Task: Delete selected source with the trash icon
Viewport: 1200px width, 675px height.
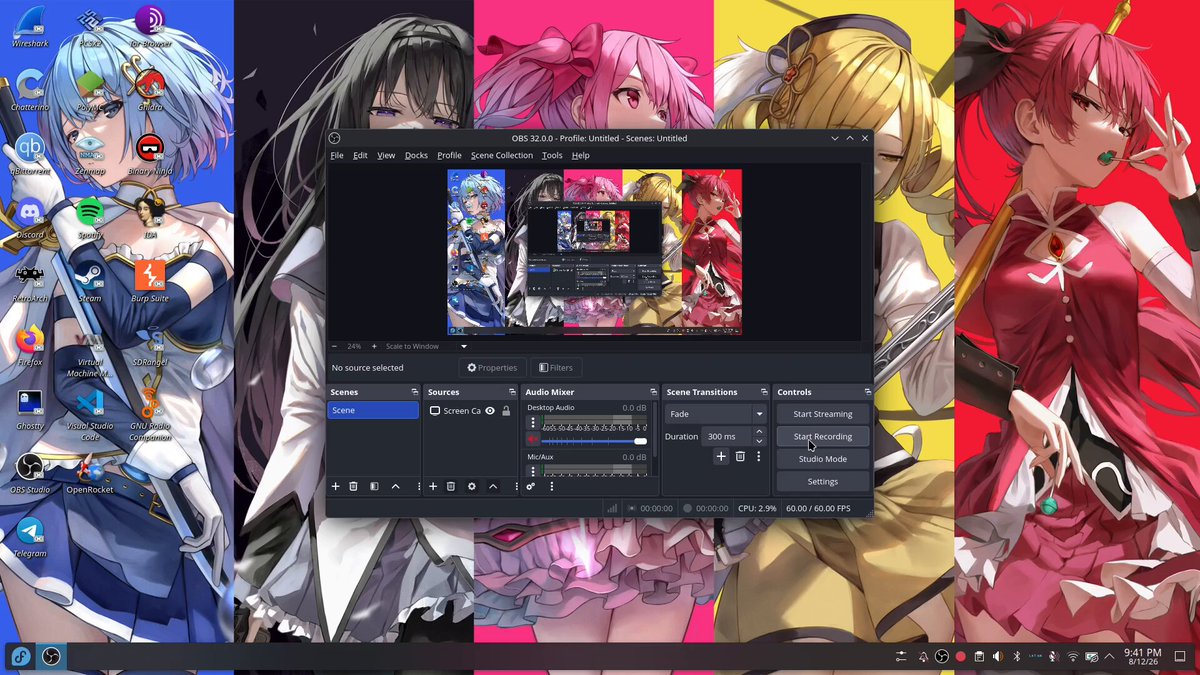Action: click(451, 486)
